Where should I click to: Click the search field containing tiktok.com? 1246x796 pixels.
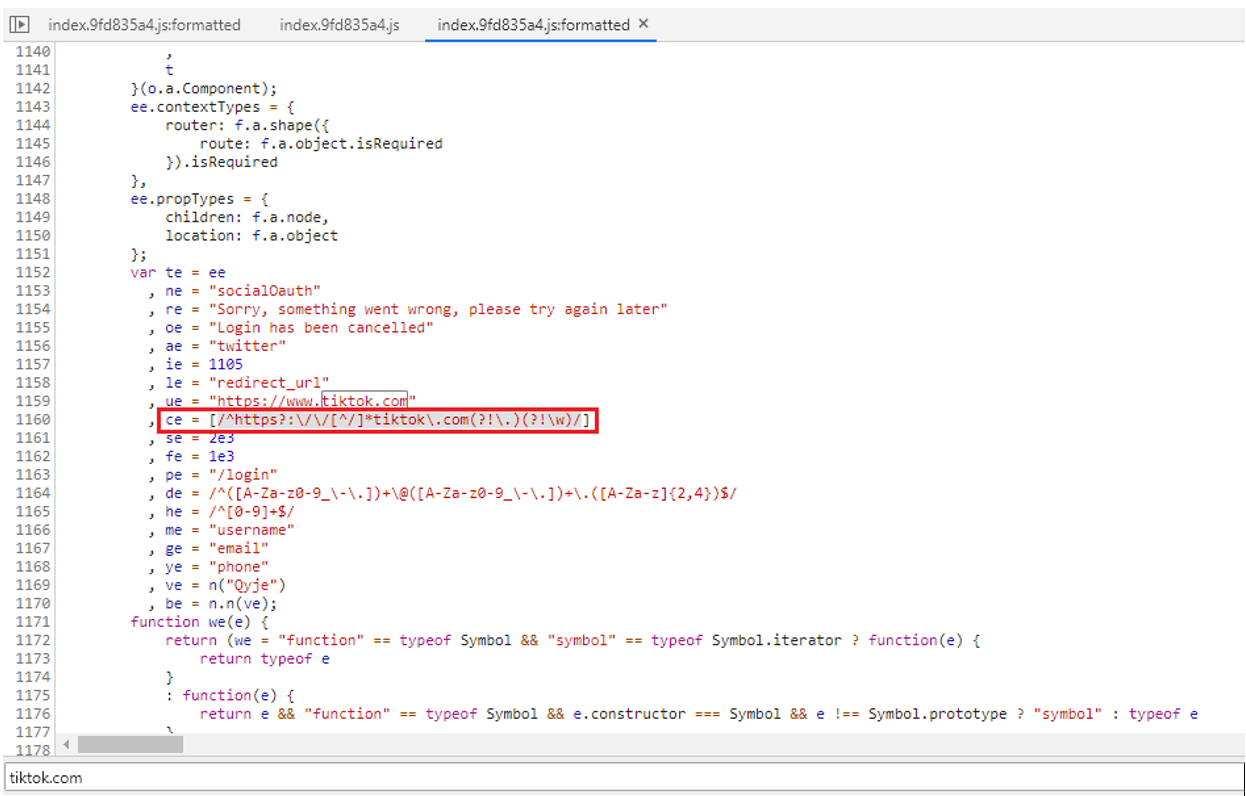tap(620, 778)
